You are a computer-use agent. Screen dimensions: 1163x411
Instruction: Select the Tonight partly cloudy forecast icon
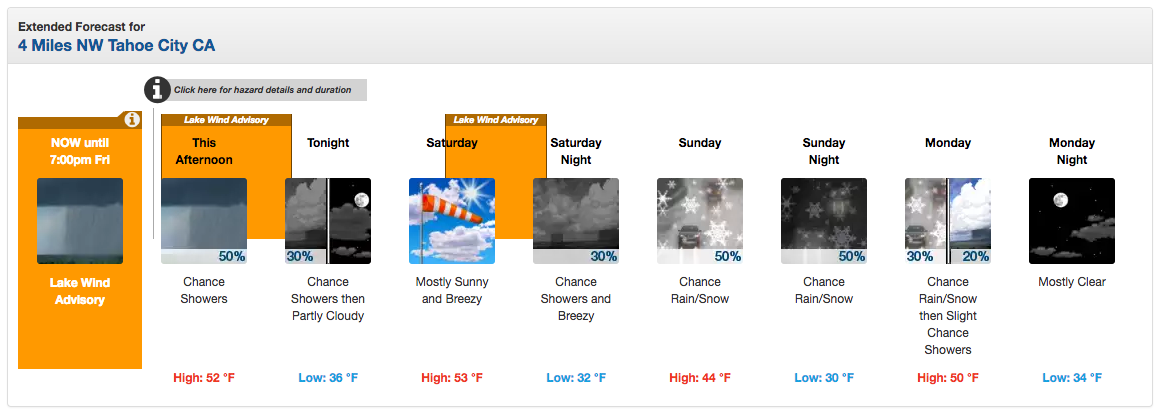[328, 221]
